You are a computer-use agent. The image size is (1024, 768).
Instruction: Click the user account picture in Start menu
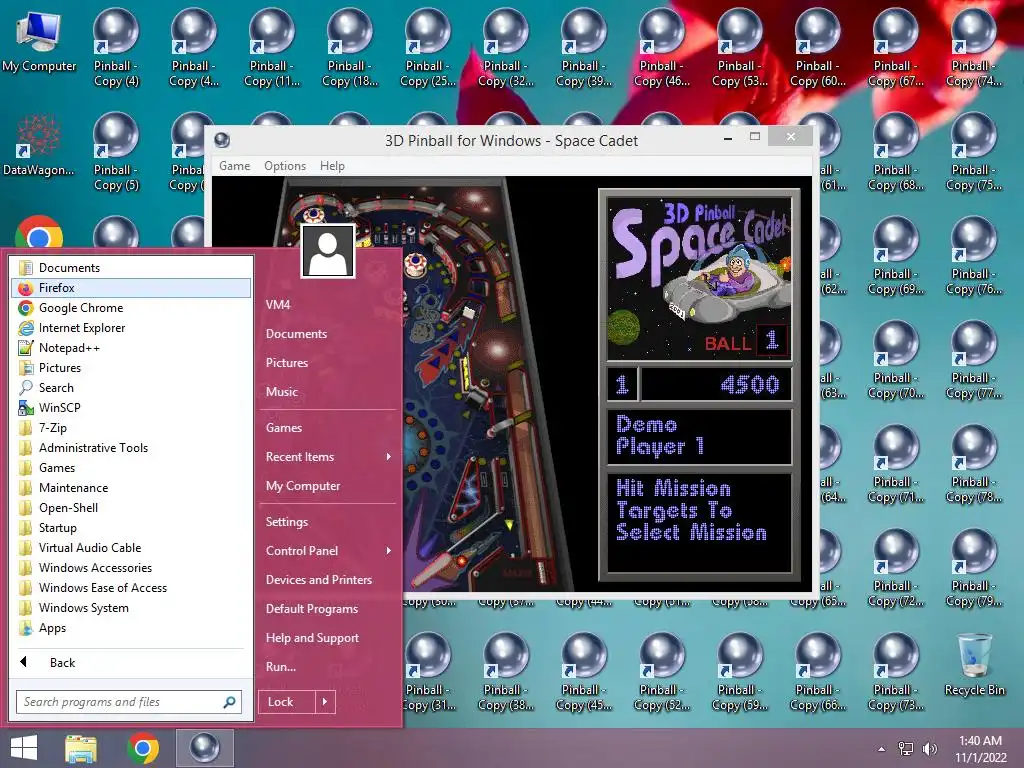pyautogui.click(x=328, y=251)
